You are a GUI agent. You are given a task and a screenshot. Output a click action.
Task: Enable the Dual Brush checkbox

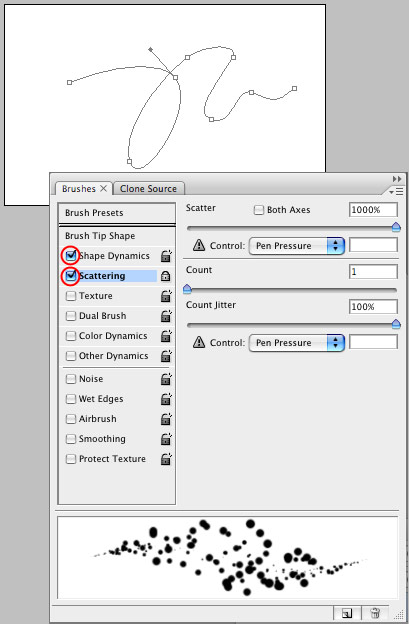pos(71,316)
